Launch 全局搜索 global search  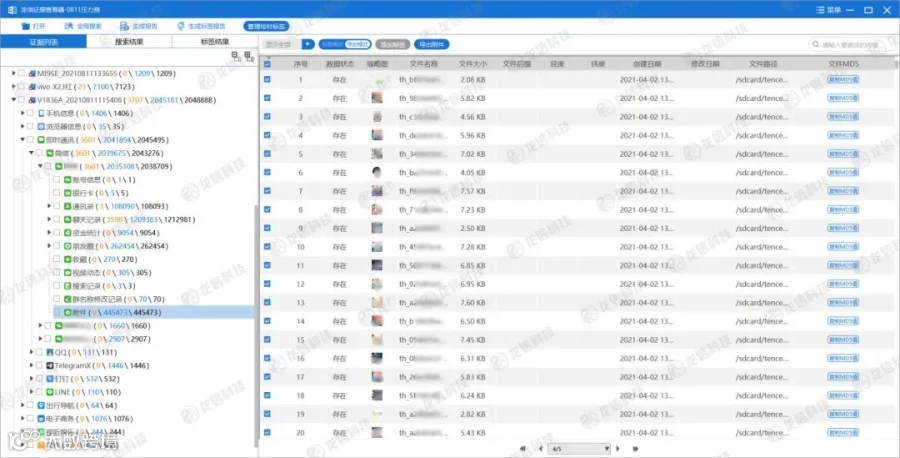[x=69, y=26]
